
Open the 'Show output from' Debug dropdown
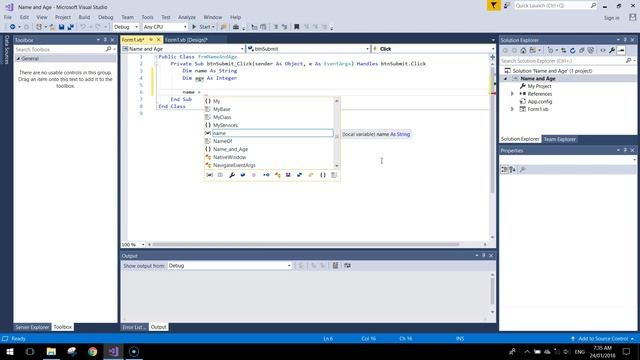click(229, 266)
